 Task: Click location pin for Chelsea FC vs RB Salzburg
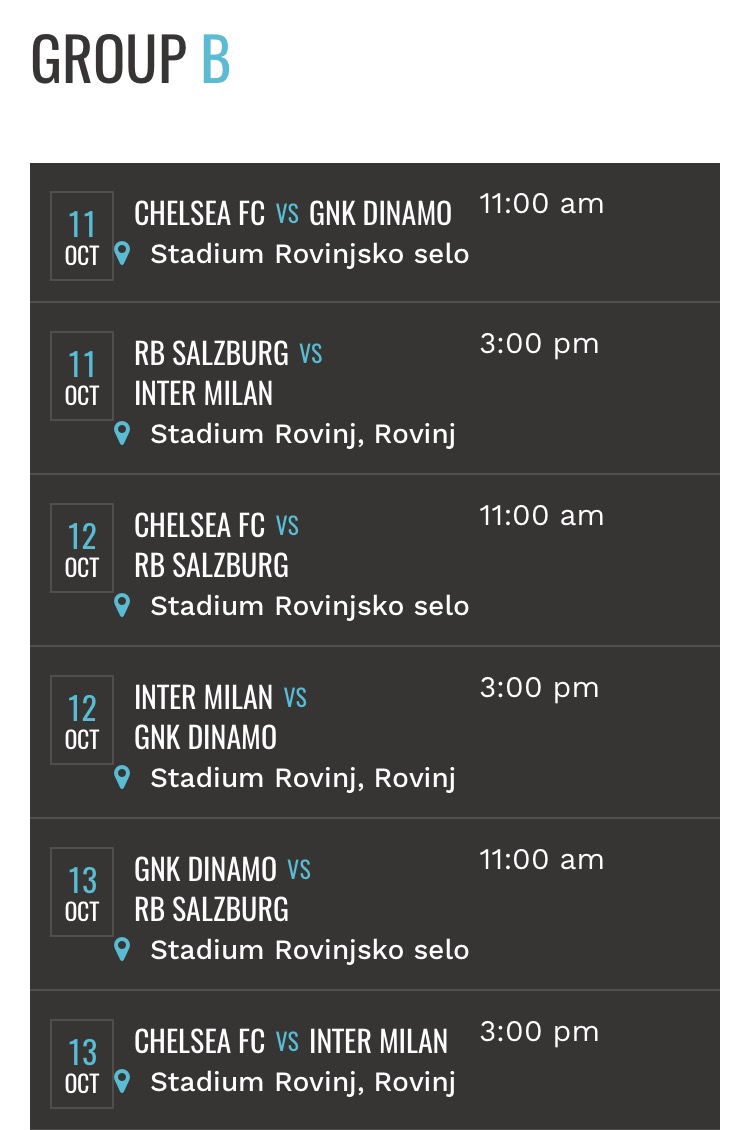click(122, 605)
